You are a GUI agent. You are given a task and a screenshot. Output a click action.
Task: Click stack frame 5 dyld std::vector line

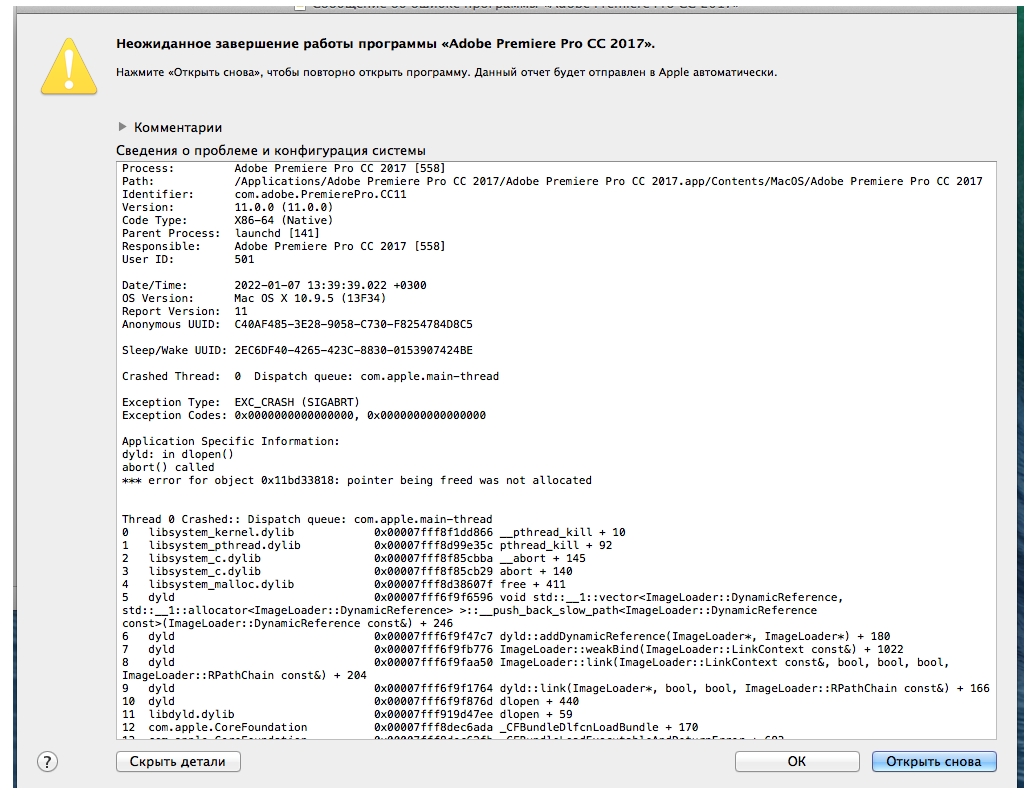tap(483, 610)
